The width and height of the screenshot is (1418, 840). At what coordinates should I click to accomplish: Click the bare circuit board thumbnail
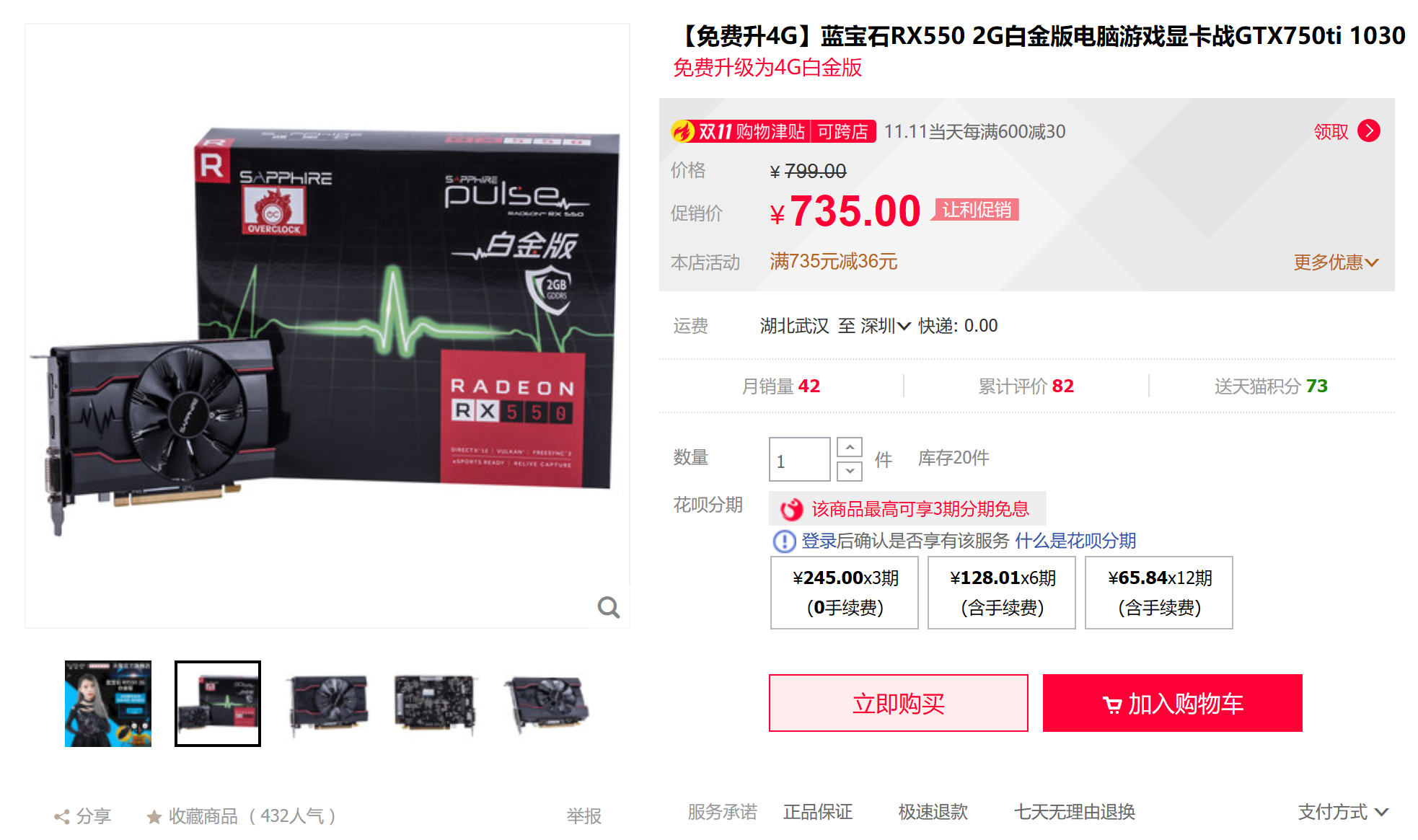pos(436,704)
